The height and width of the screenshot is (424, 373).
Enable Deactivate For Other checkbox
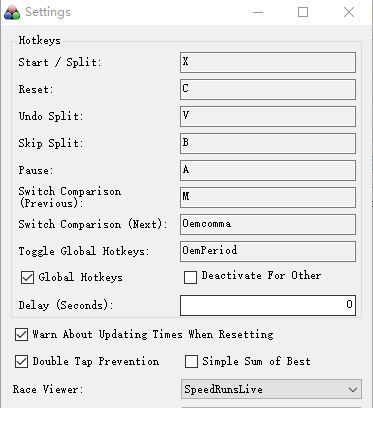coord(190,277)
